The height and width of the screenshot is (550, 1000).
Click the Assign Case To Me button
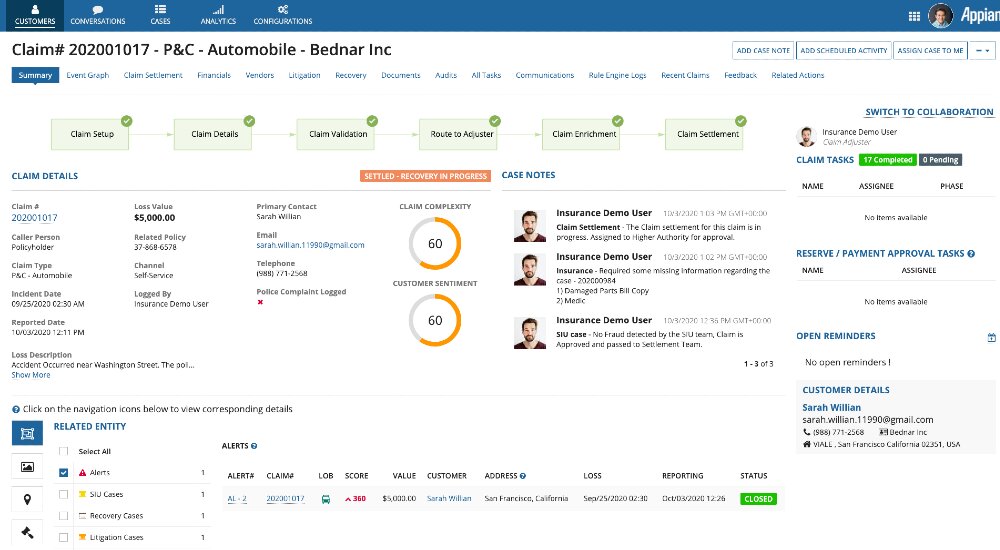tap(930, 50)
